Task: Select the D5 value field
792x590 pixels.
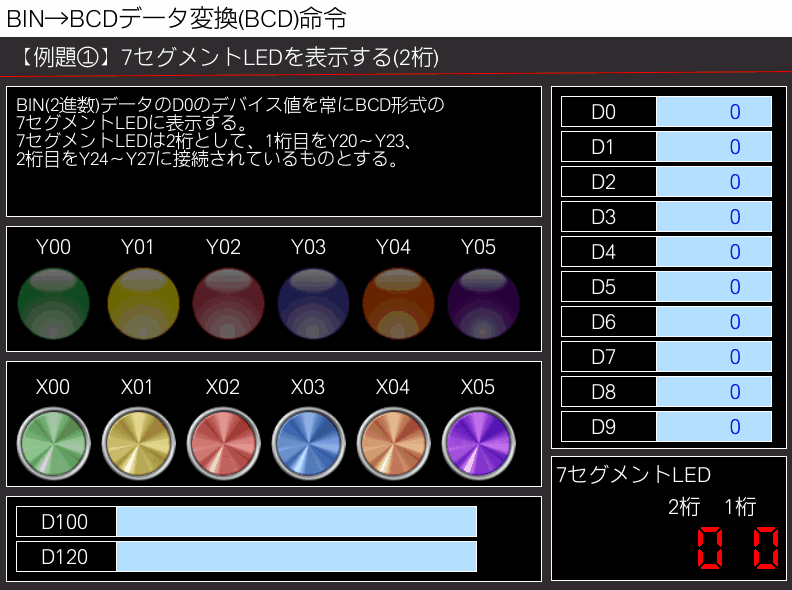Action: tap(714, 286)
